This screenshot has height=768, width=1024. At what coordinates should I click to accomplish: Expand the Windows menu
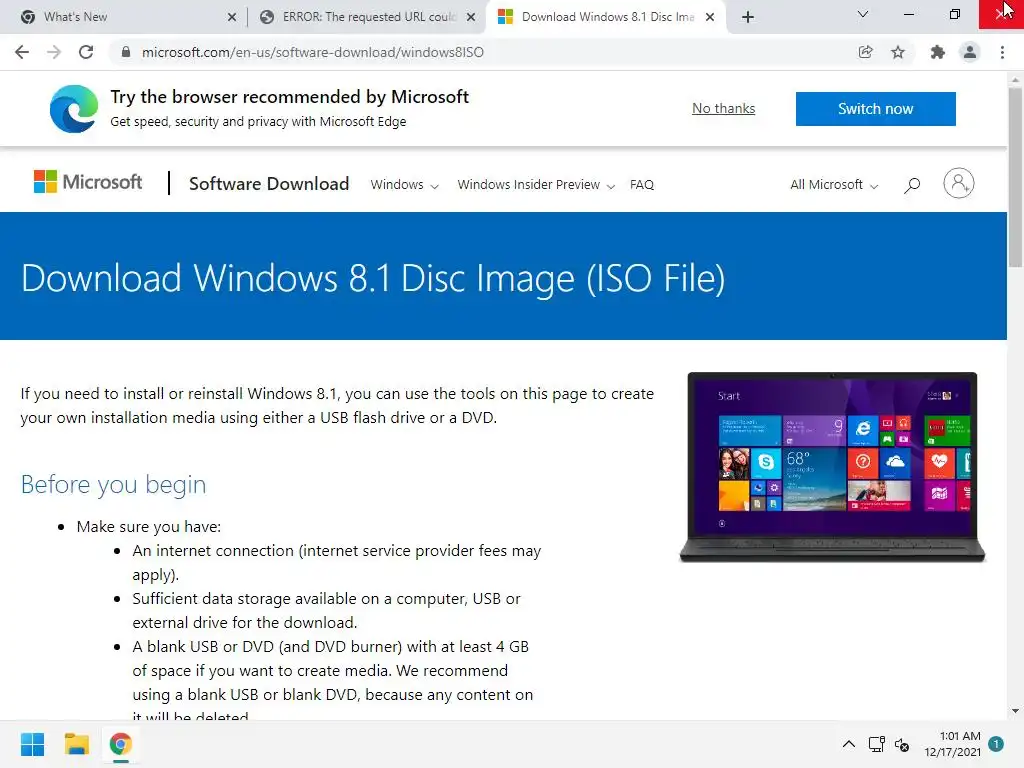(404, 185)
